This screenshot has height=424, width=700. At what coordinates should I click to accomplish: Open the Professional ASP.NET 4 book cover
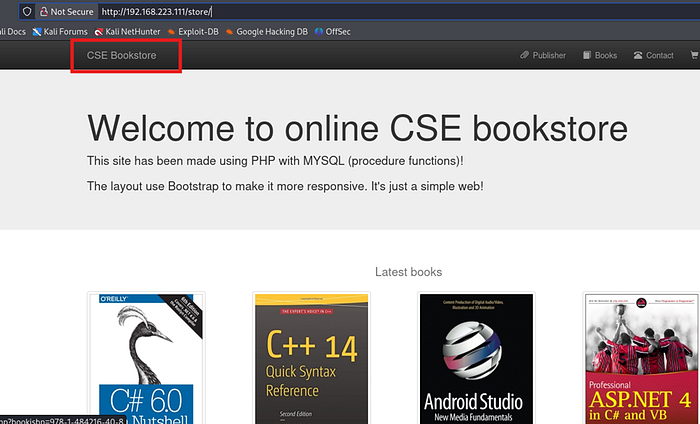pyautogui.click(x=641, y=358)
